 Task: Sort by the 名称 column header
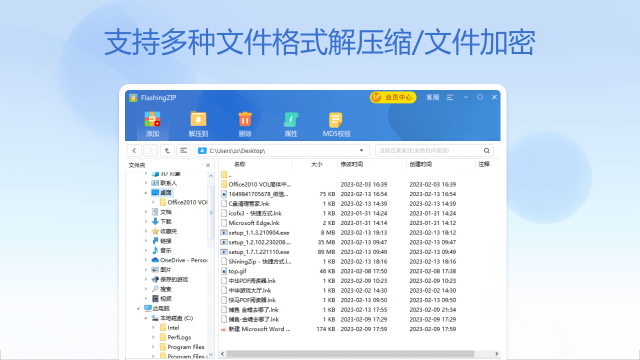coord(240,164)
